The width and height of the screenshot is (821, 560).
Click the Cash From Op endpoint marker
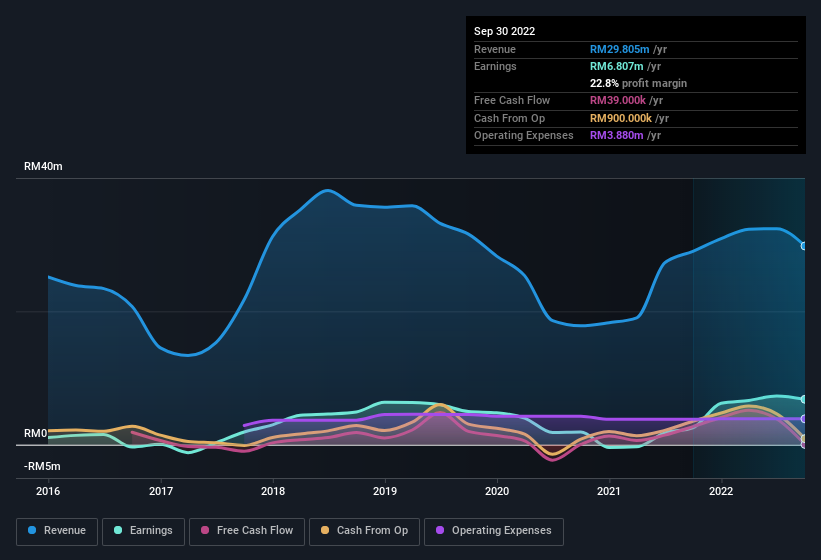804,439
